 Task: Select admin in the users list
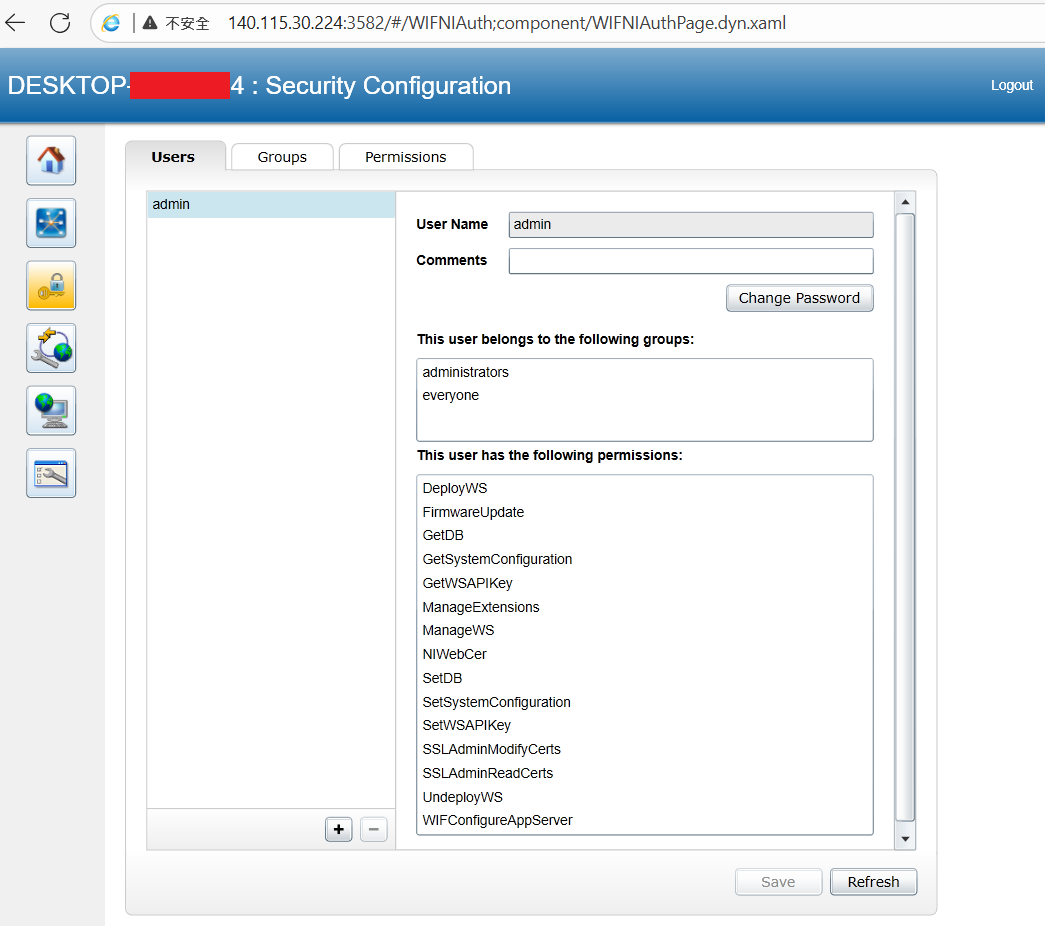pyautogui.click(x=271, y=205)
